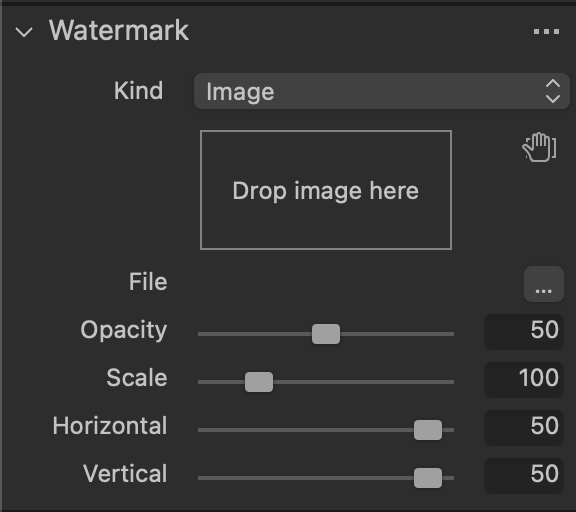The height and width of the screenshot is (512, 576).
Task: Click the Vertical value field showing 50
Action: [x=524, y=476]
